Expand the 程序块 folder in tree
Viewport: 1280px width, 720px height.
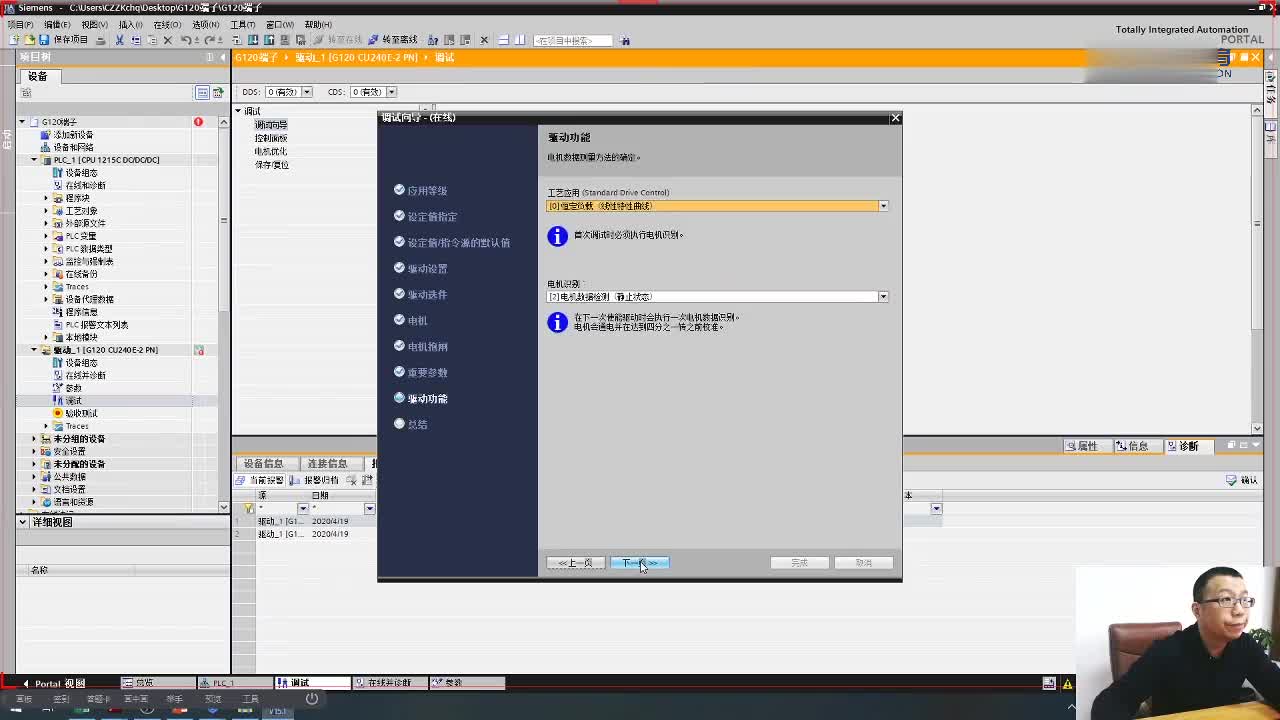click(45, 198)
